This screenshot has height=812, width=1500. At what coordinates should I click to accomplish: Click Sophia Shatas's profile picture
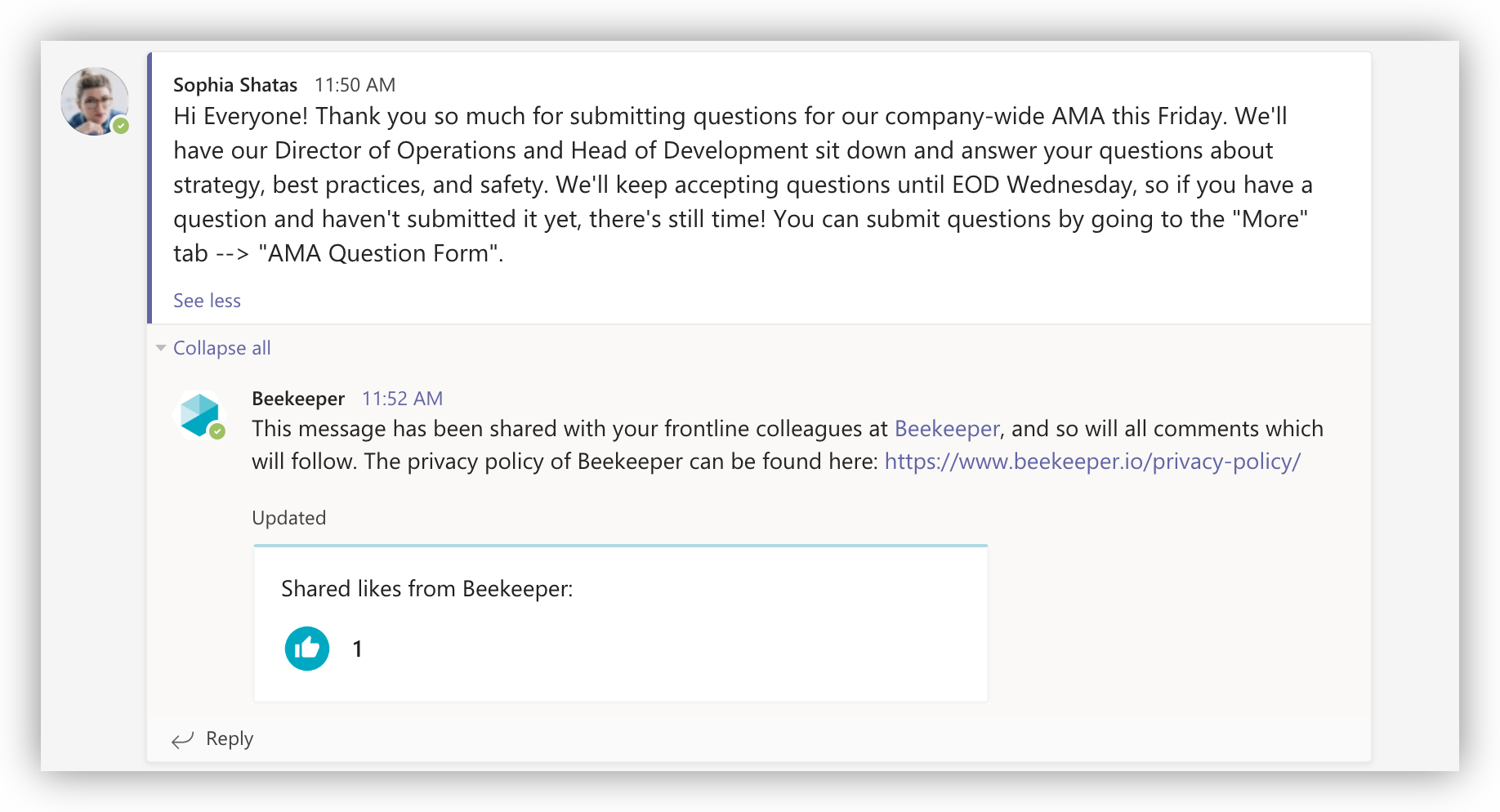(94, 100)
